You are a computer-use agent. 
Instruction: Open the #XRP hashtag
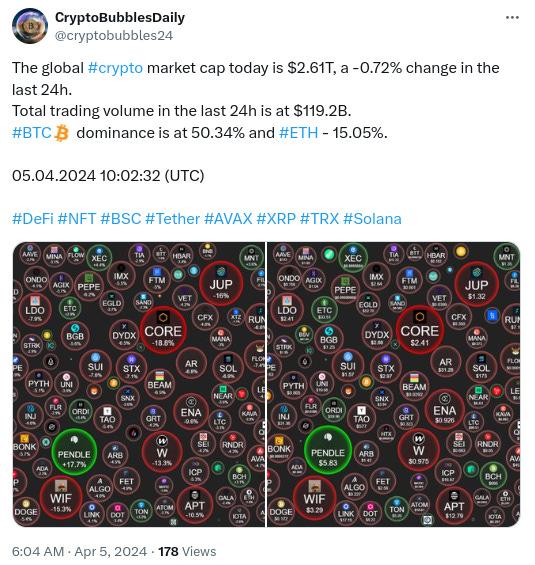point(276,219)
